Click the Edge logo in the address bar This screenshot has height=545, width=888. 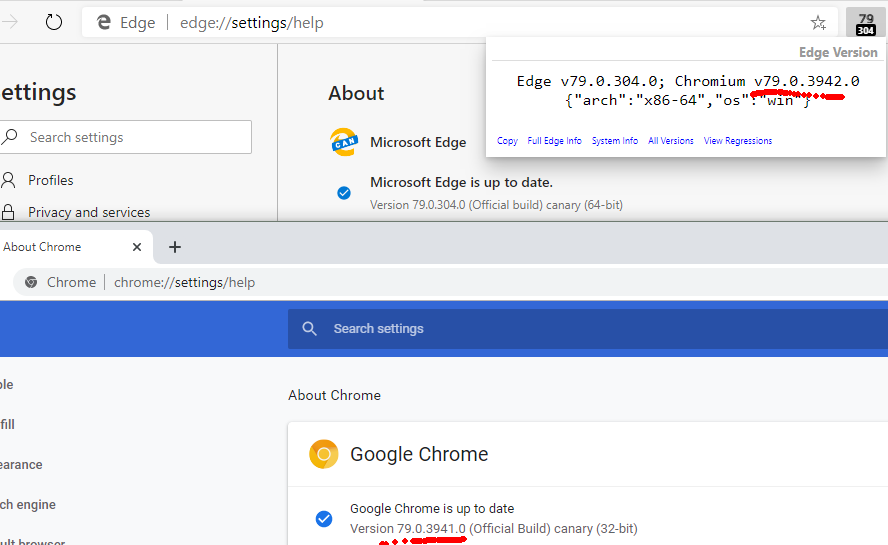[x=104, y=23]
